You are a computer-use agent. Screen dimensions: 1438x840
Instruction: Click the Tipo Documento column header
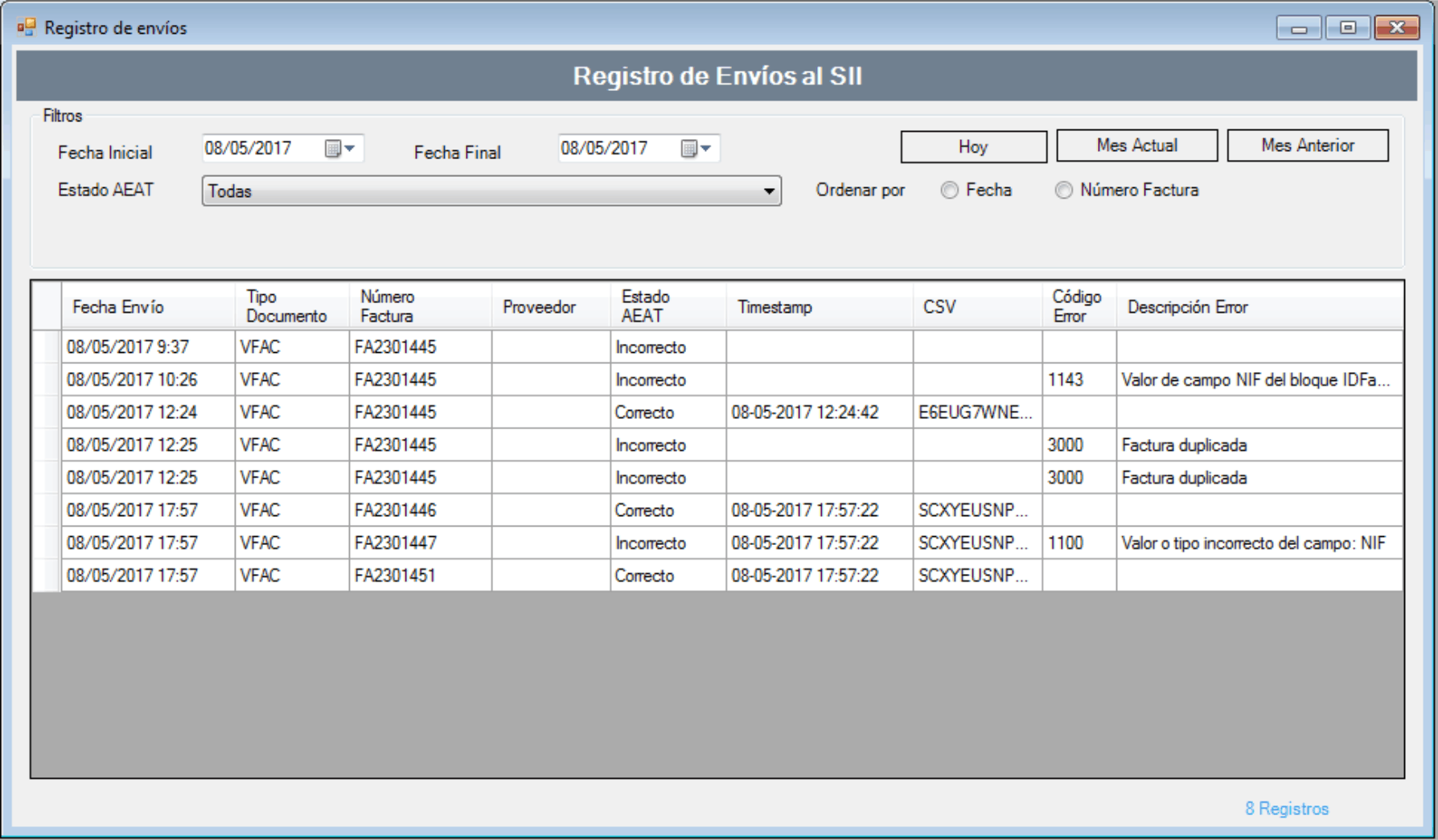292,306
